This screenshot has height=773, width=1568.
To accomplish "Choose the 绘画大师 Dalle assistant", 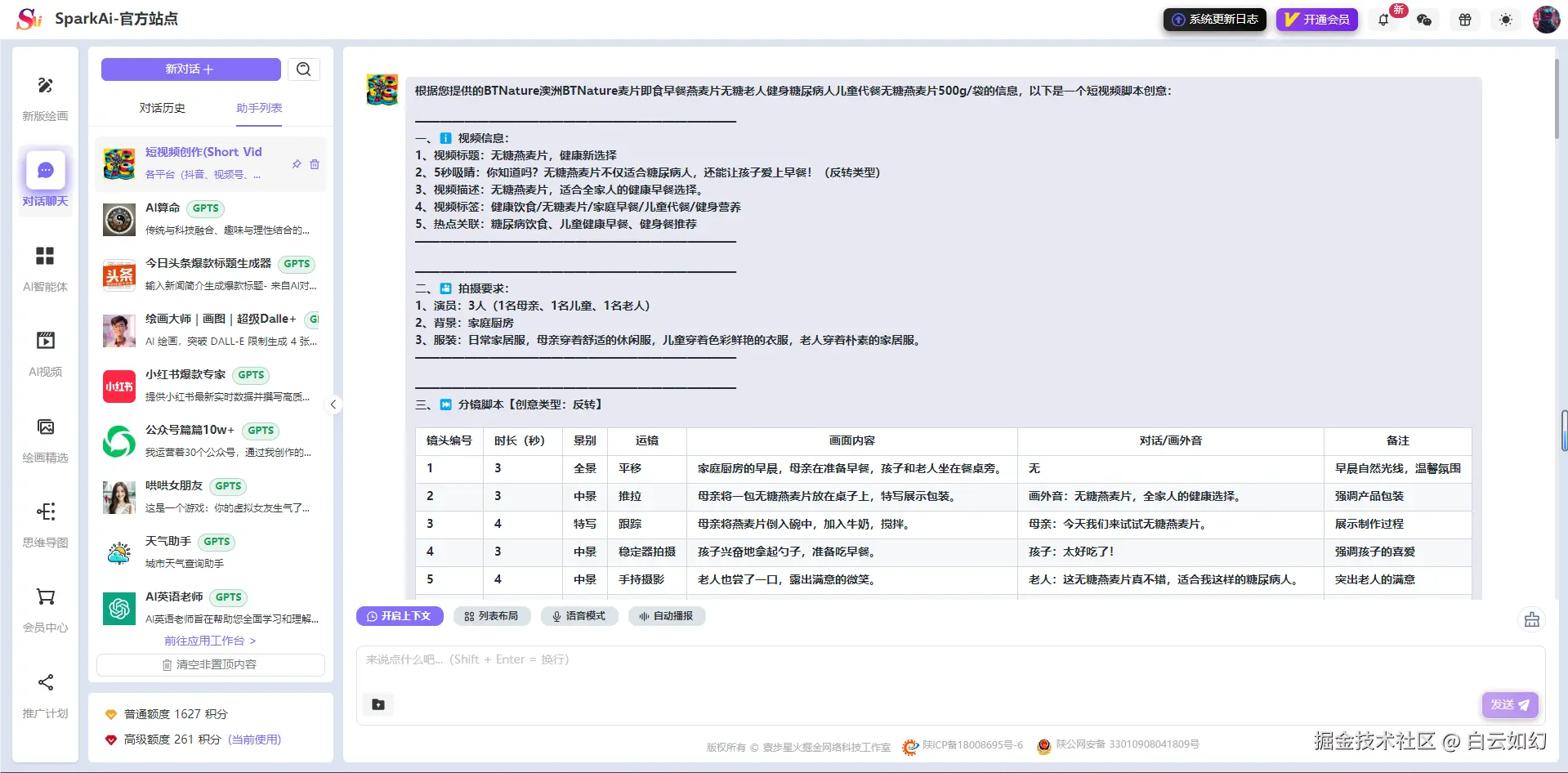I will point(211,331).
